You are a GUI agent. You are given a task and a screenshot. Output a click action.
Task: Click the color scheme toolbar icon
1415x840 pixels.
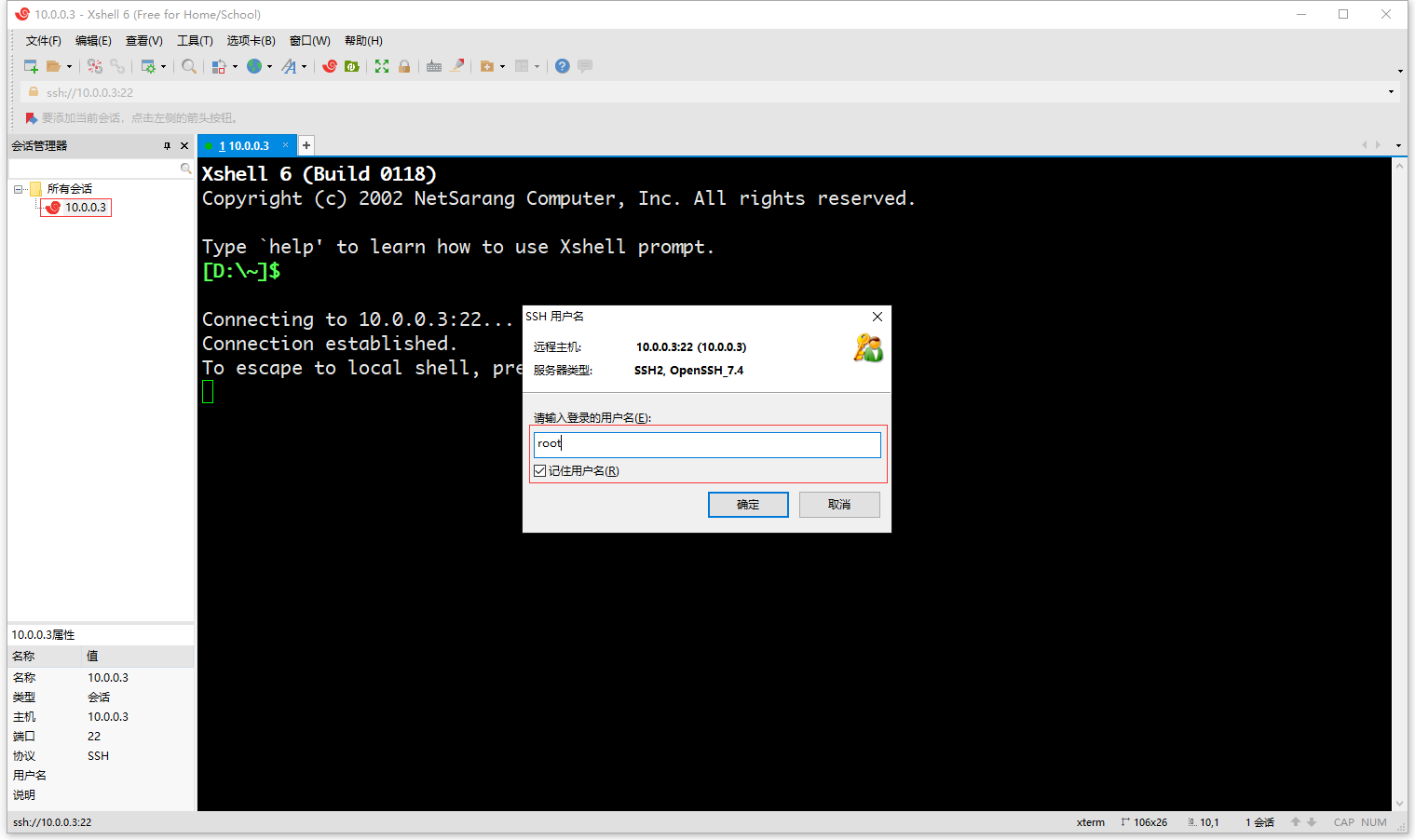click(219, 66)
